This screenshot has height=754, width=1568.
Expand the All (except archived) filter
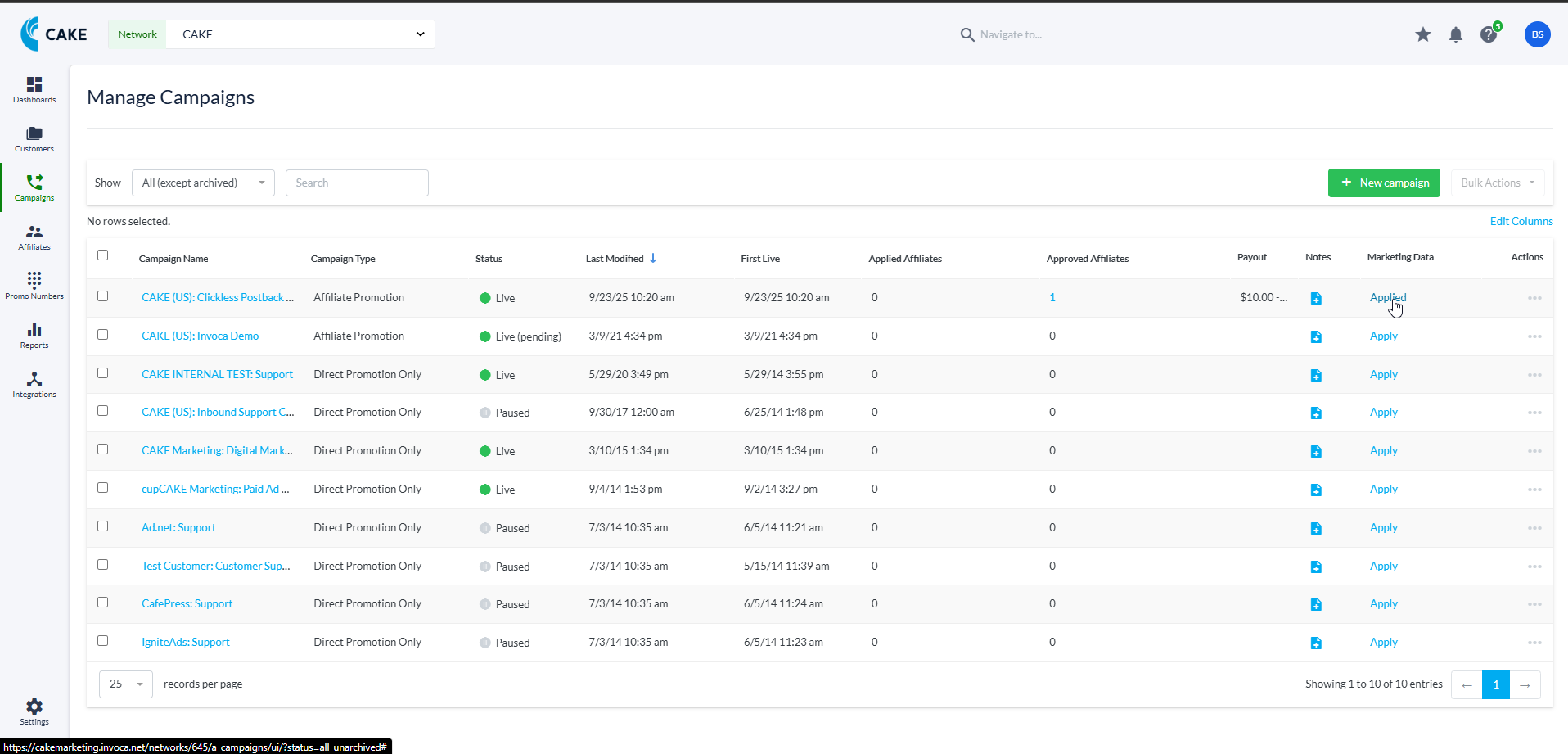tap(203, 183)
